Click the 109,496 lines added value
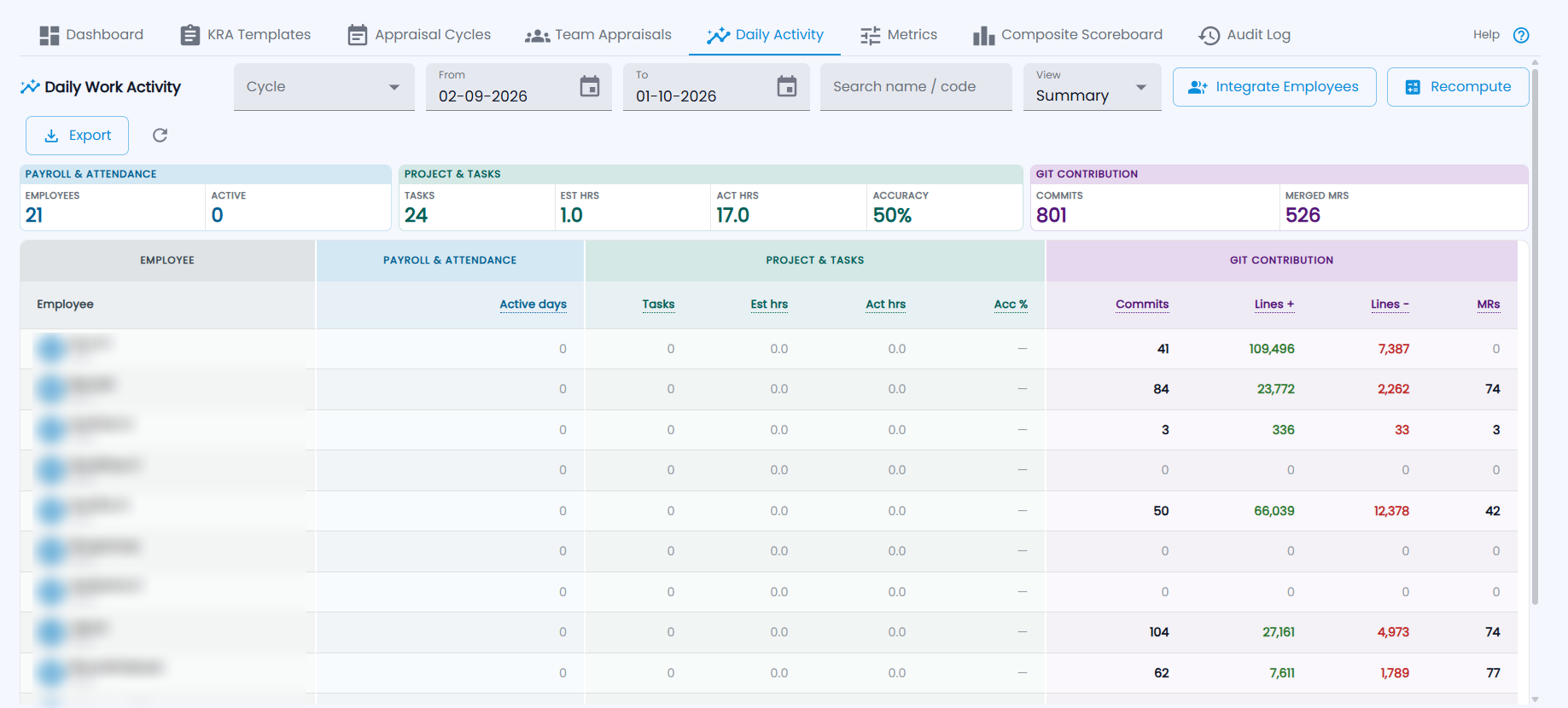This screenshot has height=708, width=1568. tap(1272, 349)
